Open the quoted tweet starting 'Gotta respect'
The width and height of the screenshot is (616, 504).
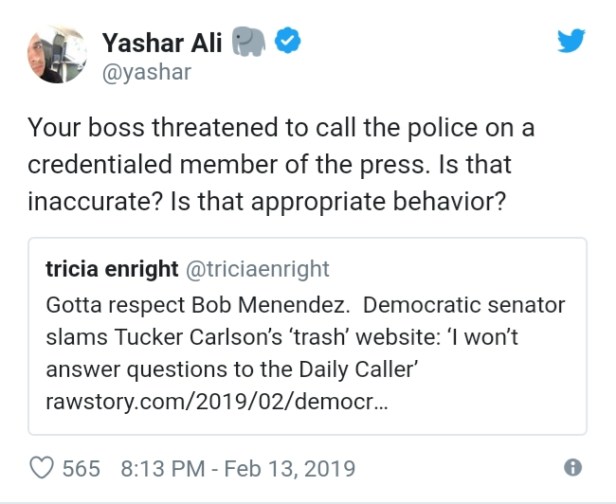coord(307,335)
